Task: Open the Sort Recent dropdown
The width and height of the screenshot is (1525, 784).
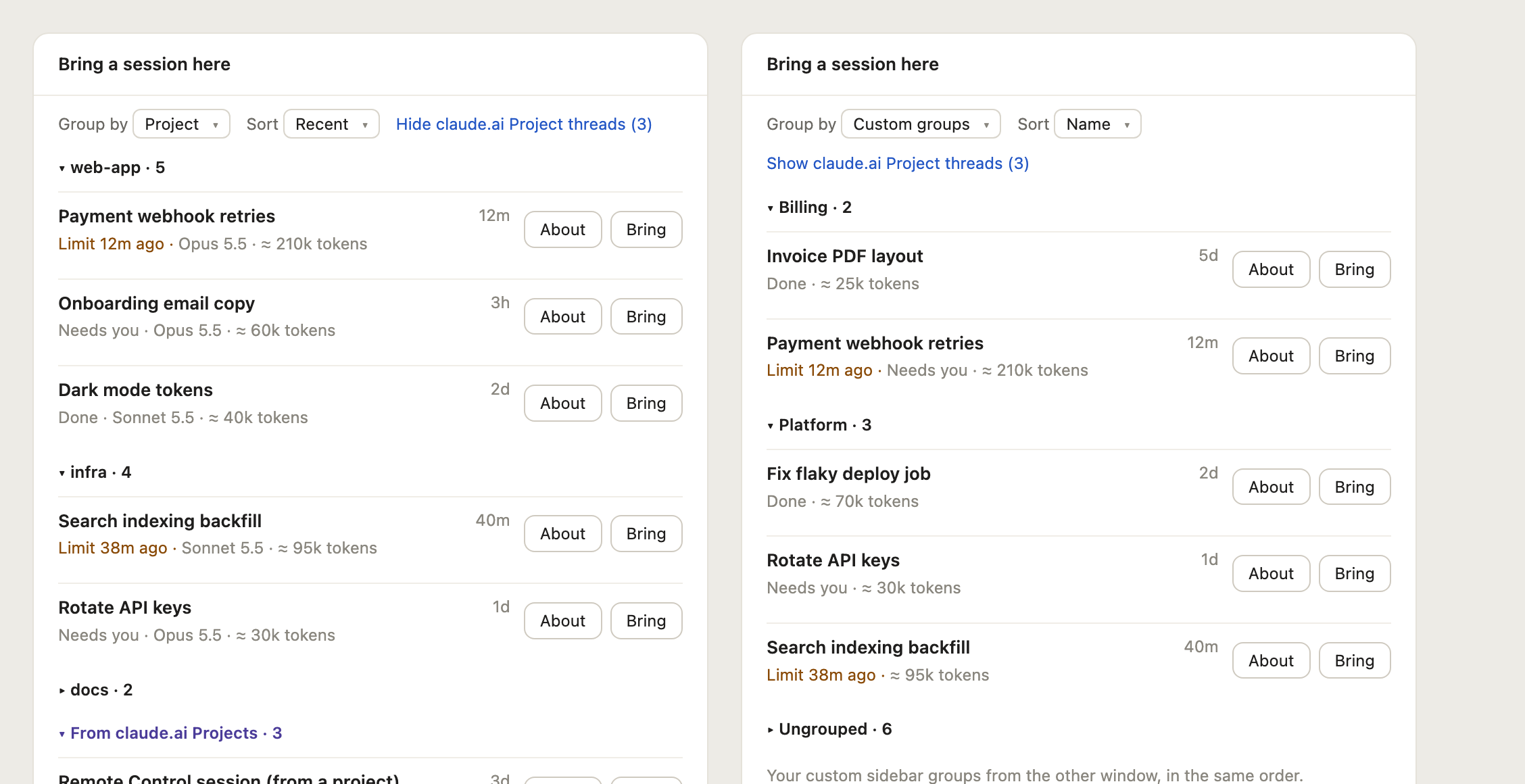Action: tap(331, 124)
